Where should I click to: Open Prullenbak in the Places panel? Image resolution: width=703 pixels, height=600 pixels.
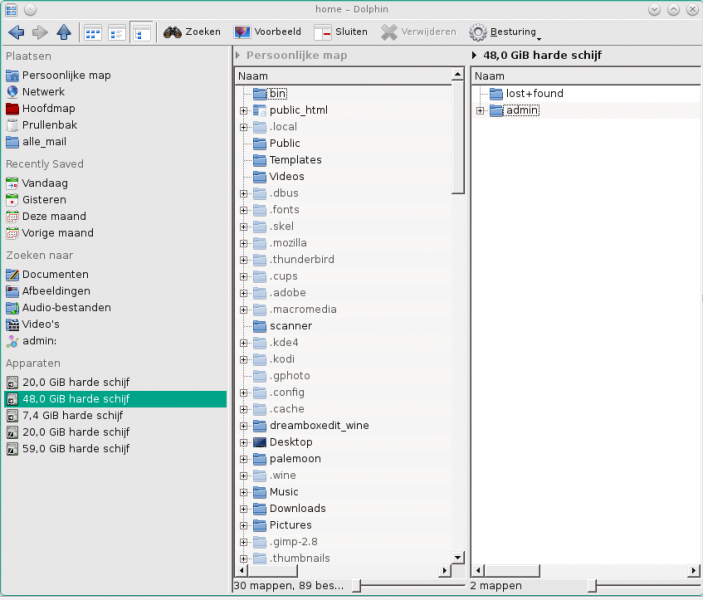(x=49, y=125)
